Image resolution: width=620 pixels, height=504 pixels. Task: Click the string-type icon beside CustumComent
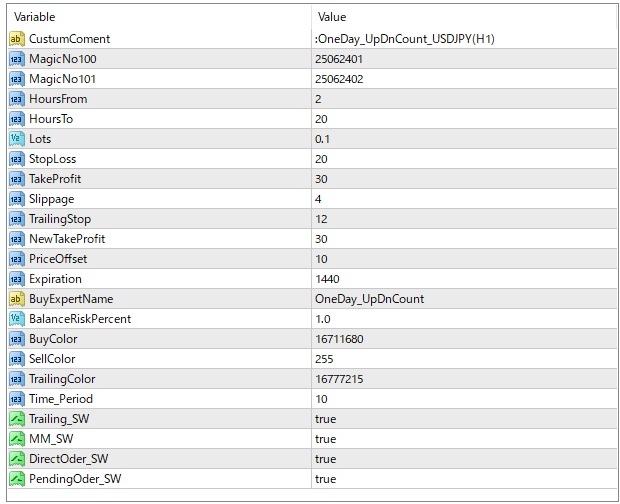pyautogui.click(x=16, y=39)
